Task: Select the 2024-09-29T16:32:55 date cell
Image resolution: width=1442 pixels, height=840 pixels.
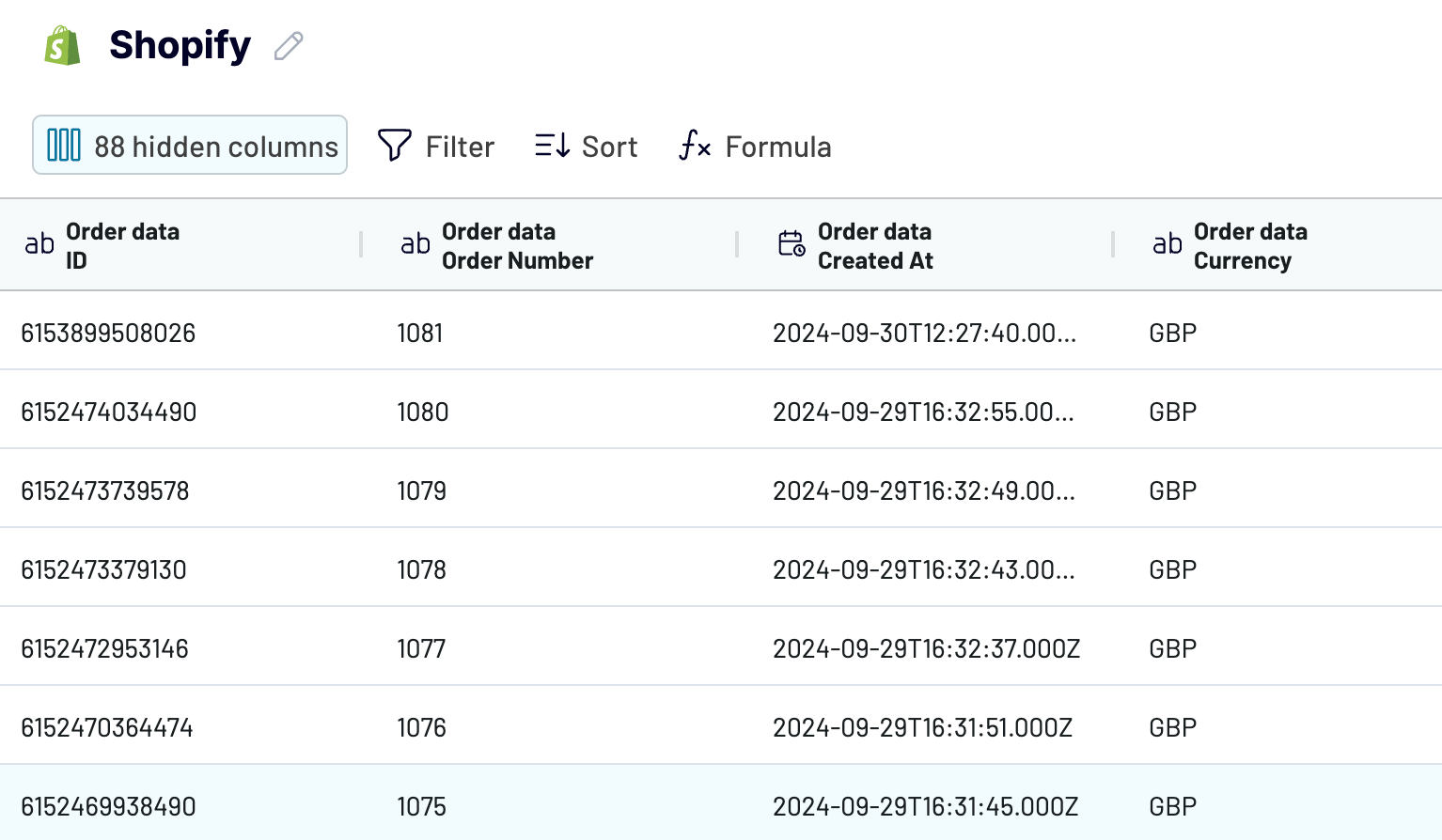Action: 924,412
